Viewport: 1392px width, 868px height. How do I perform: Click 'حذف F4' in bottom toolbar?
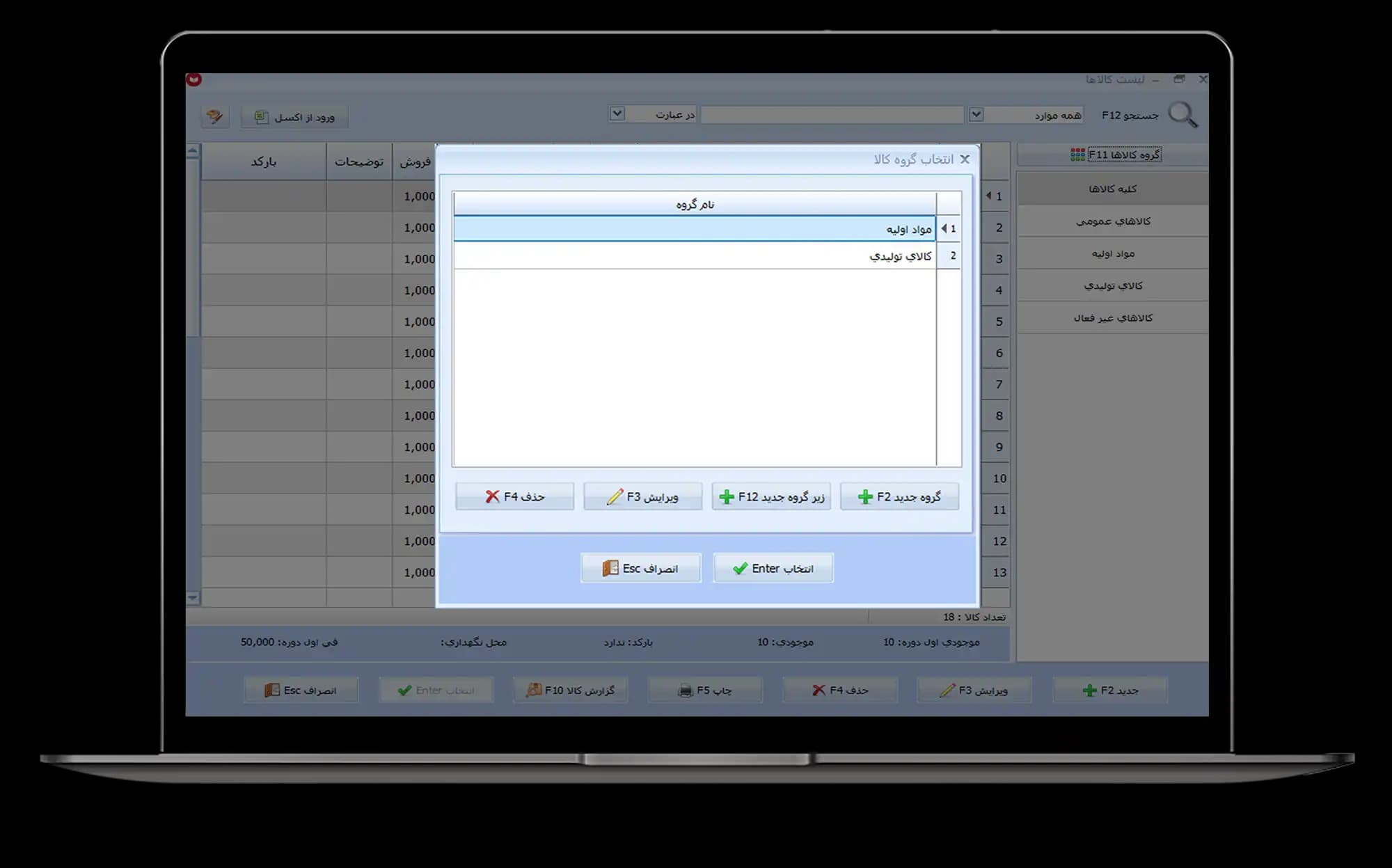point(840,690)
